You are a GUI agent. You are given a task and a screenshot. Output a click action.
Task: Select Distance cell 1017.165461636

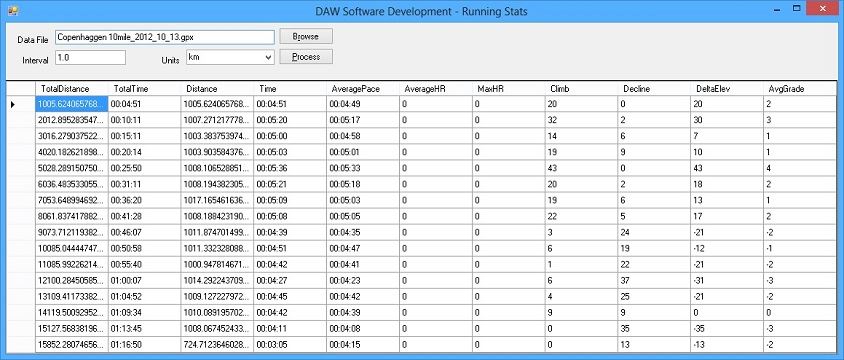point(217,200)
